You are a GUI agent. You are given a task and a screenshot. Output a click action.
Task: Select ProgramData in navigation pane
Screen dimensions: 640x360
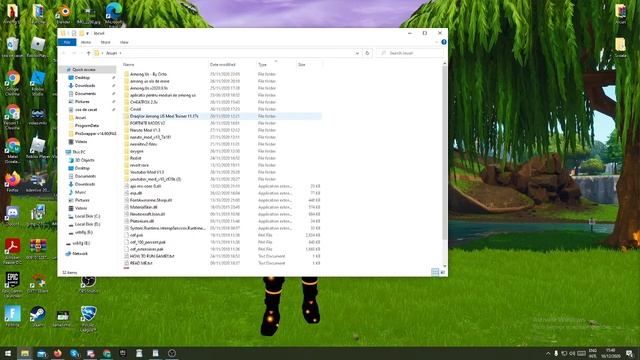pos(87,126)
